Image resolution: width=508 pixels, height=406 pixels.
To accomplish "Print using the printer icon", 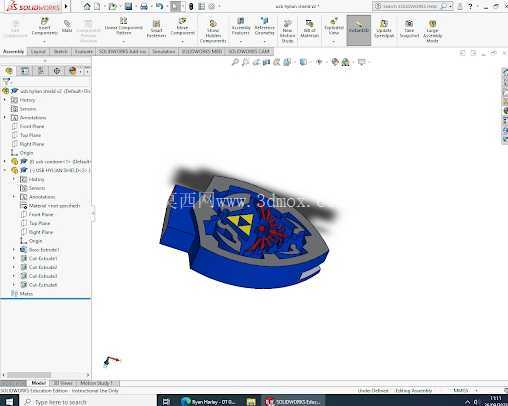I will pos(144,6).
